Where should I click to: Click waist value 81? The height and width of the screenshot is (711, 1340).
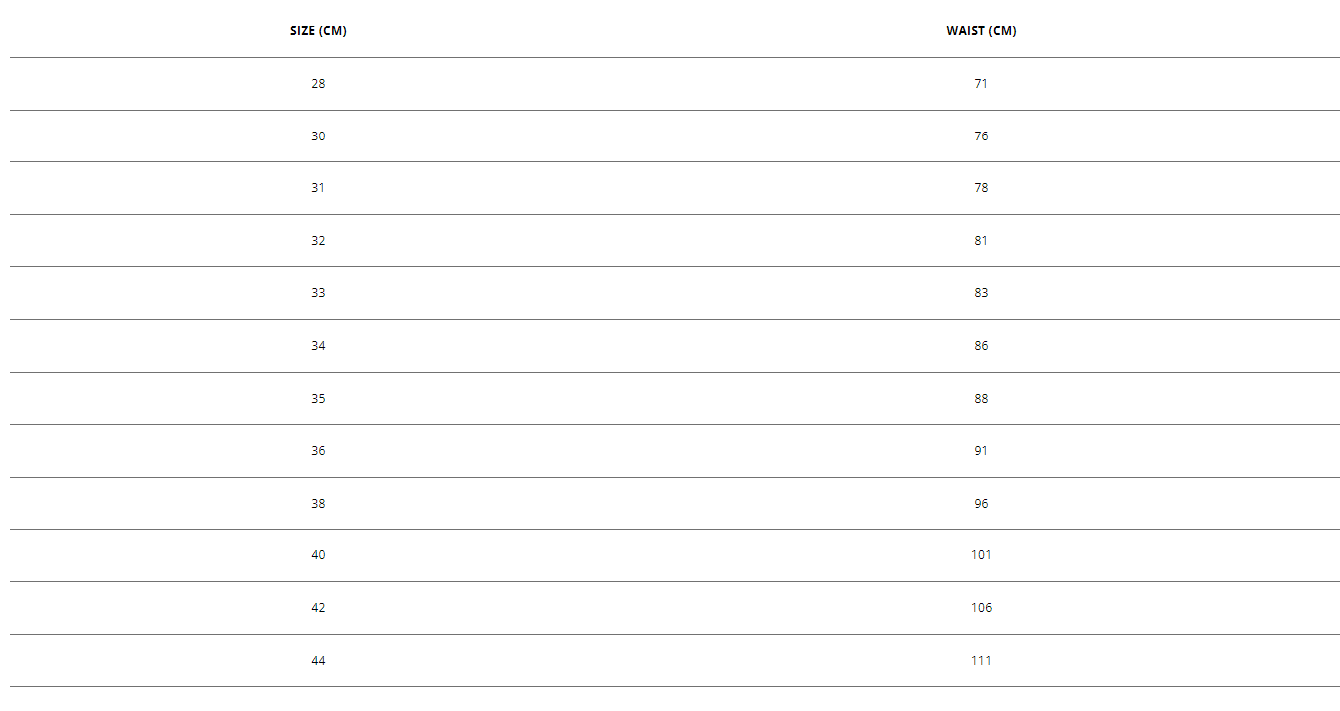pyautogui.click(x=981, y=241)
